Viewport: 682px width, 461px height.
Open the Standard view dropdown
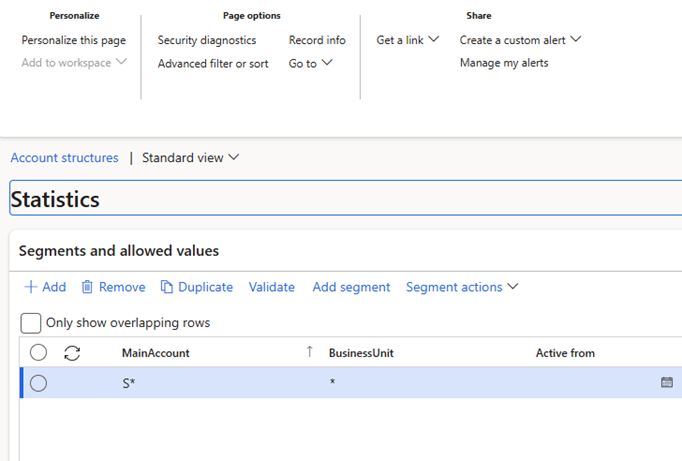(x=191, y=158)
